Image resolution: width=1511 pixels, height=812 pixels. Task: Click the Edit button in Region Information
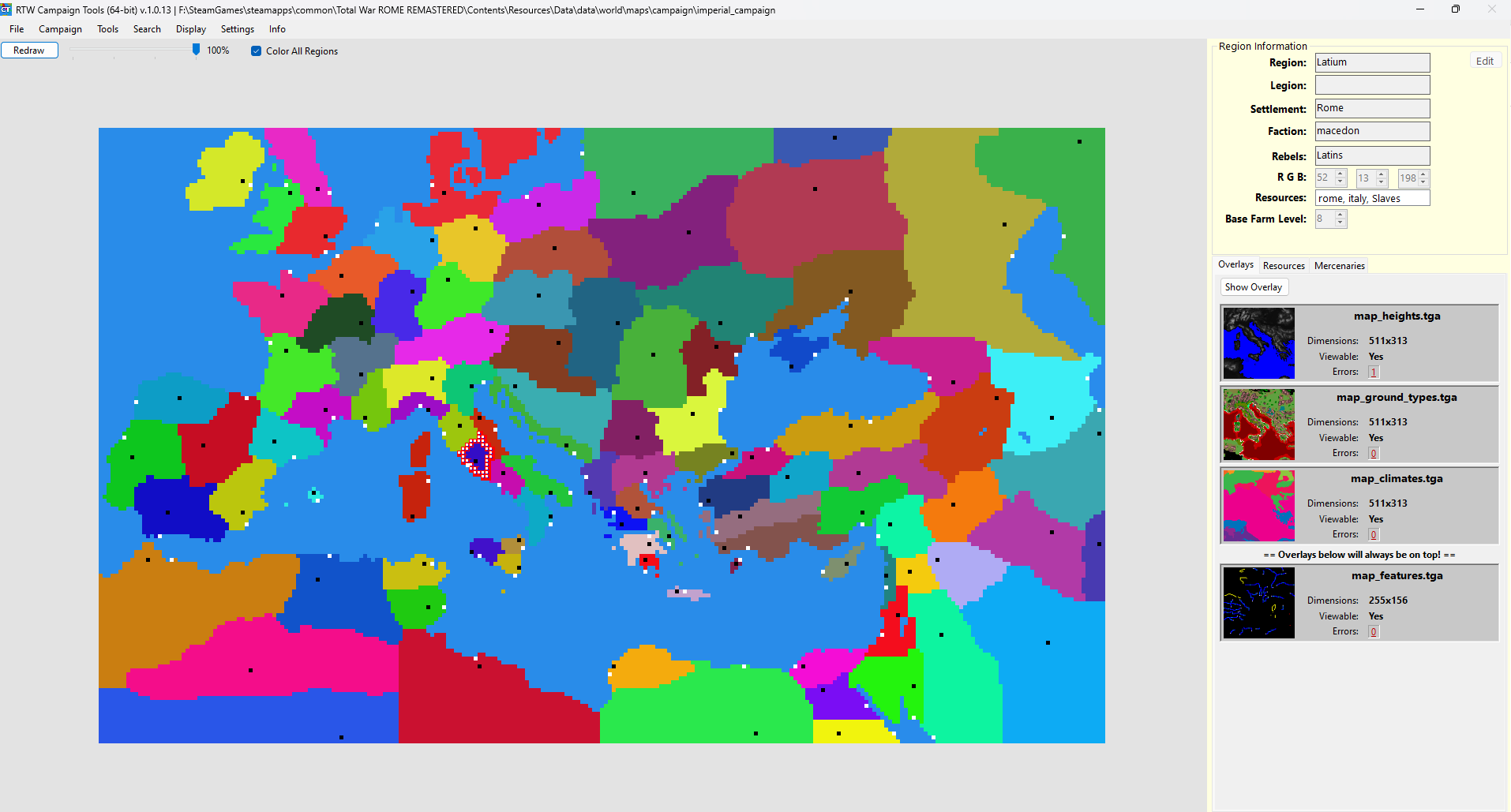click(x=1484, y=62)
